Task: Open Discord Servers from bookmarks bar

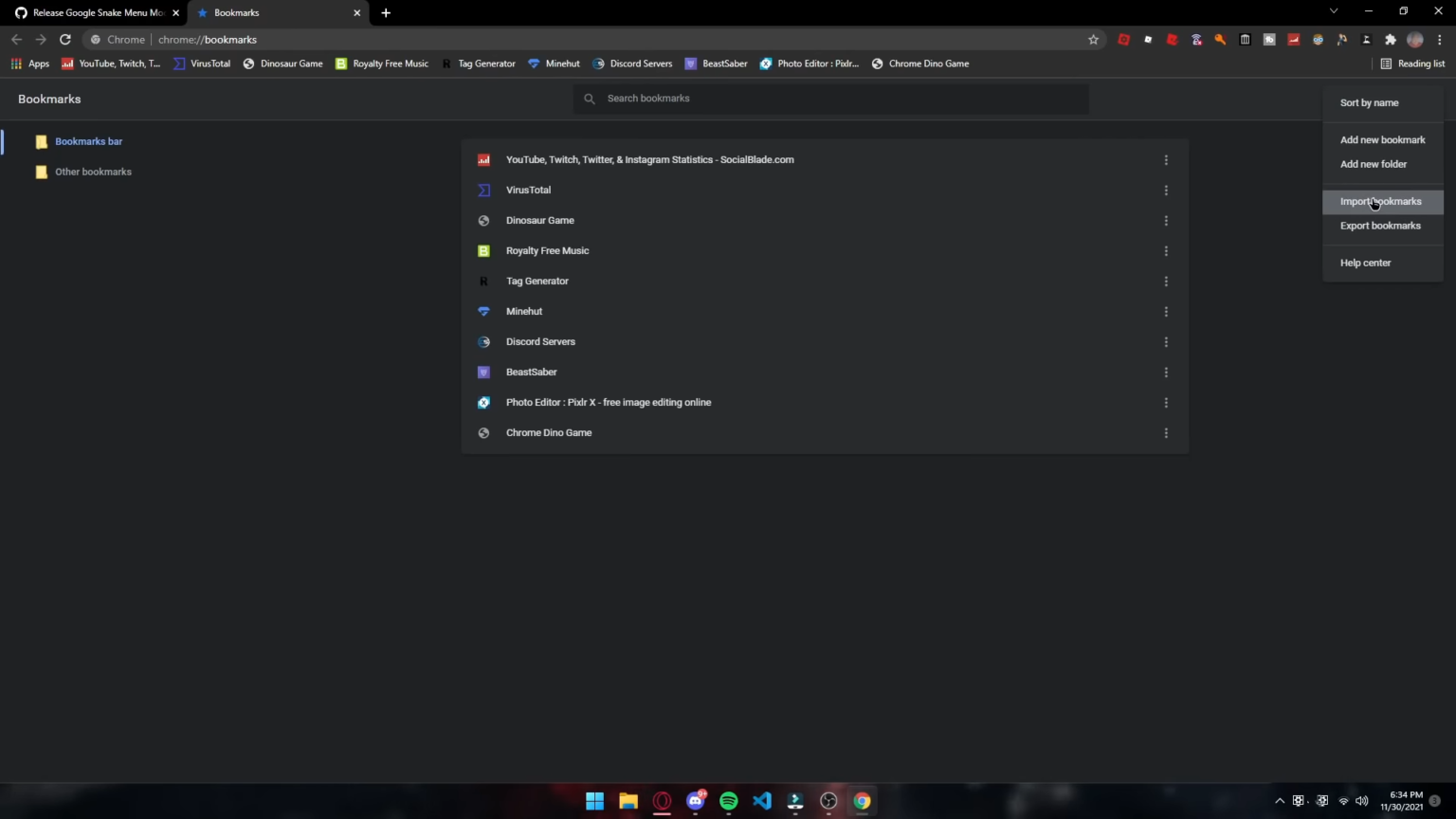Action: pyautogui.click(x=631, y=64)
